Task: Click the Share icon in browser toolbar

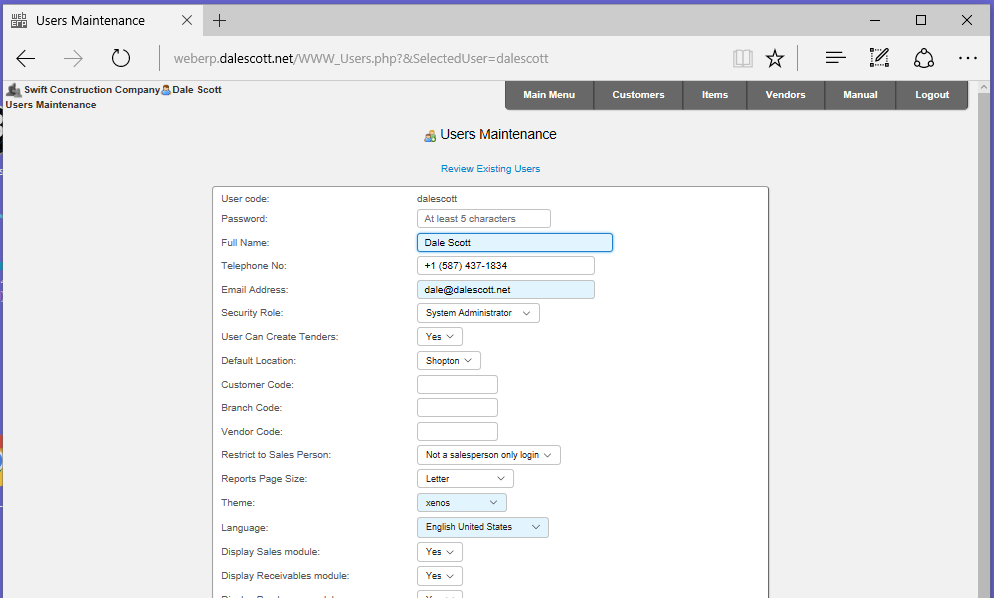Action: point(924,58)
